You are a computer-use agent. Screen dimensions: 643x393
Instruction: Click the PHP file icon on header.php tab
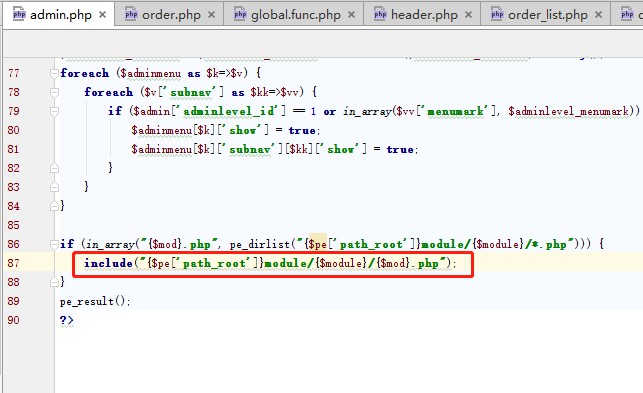(x=380, y=14)
